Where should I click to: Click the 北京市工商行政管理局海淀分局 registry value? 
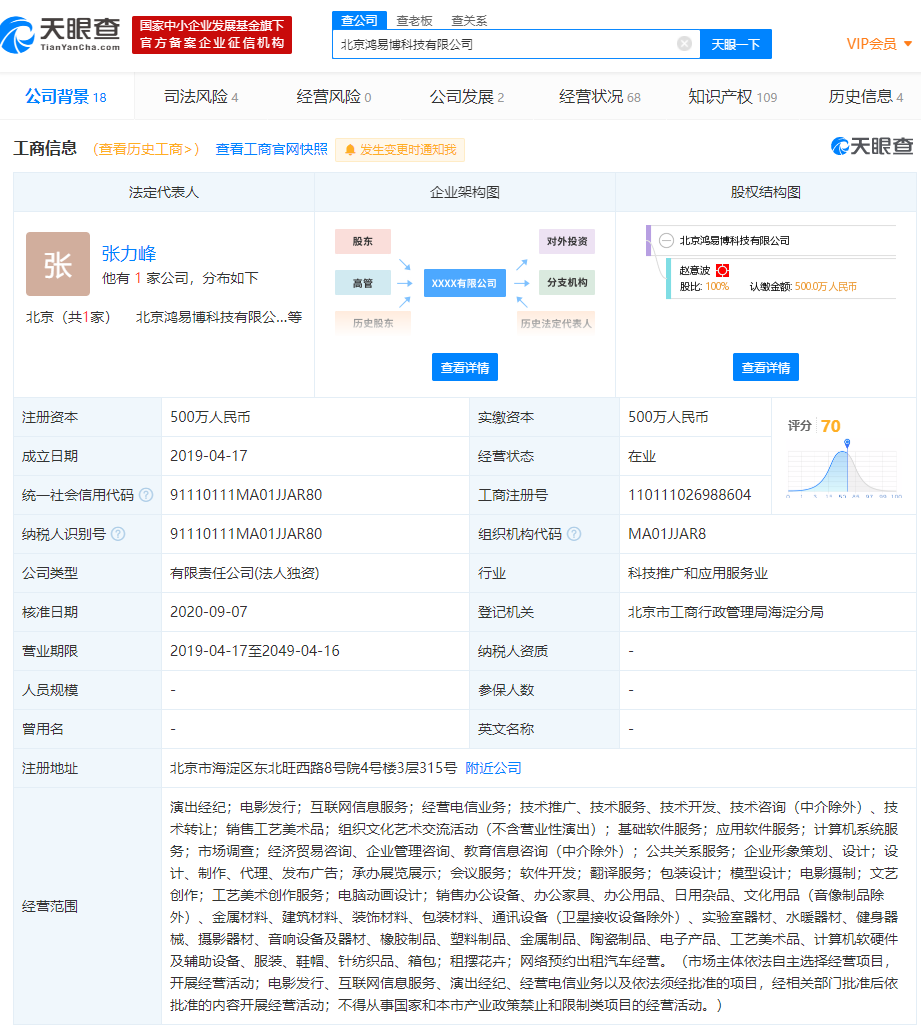coord(726,612)
